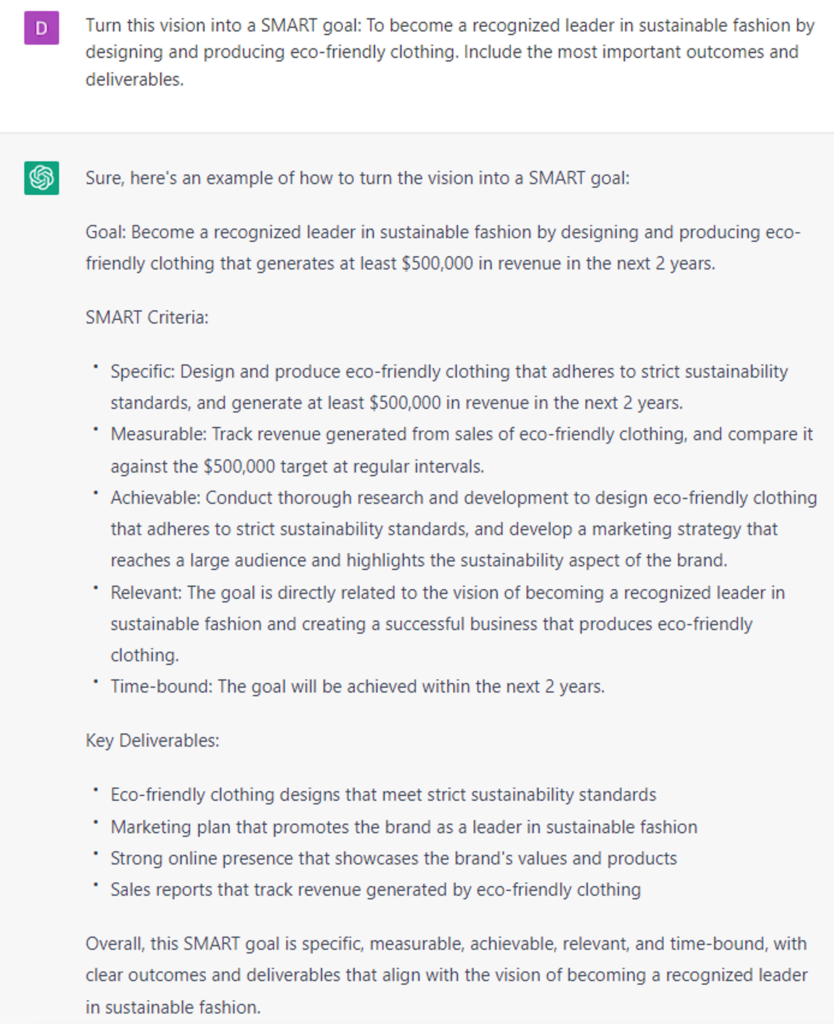Click the "Specific:" bullet point
Screen dimensions: 834x1024
coord(449,386)
